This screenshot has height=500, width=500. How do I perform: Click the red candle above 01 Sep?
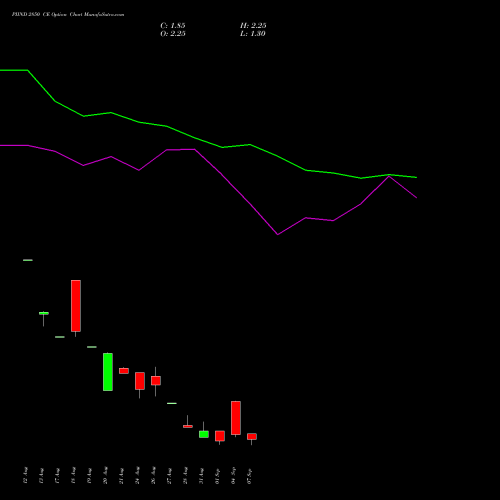[220, 436]
